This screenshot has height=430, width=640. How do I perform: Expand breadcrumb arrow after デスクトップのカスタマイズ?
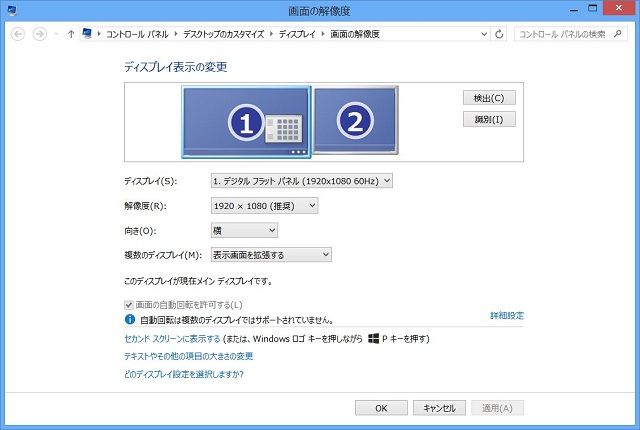[x=271, y=34]
